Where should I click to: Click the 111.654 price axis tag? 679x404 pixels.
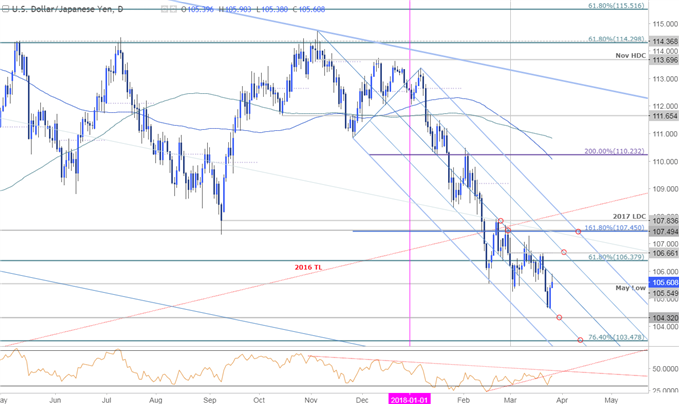663,116
